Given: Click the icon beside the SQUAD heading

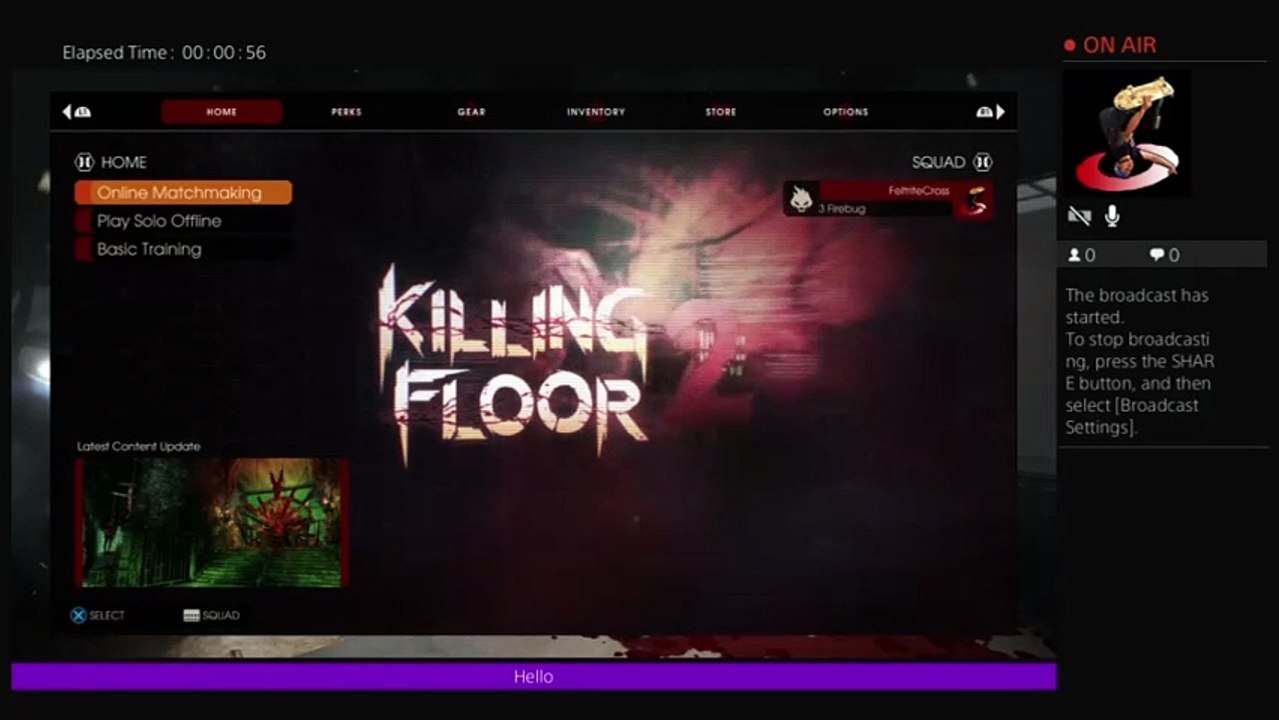Looking at the screenshot, I should (982, 162).
